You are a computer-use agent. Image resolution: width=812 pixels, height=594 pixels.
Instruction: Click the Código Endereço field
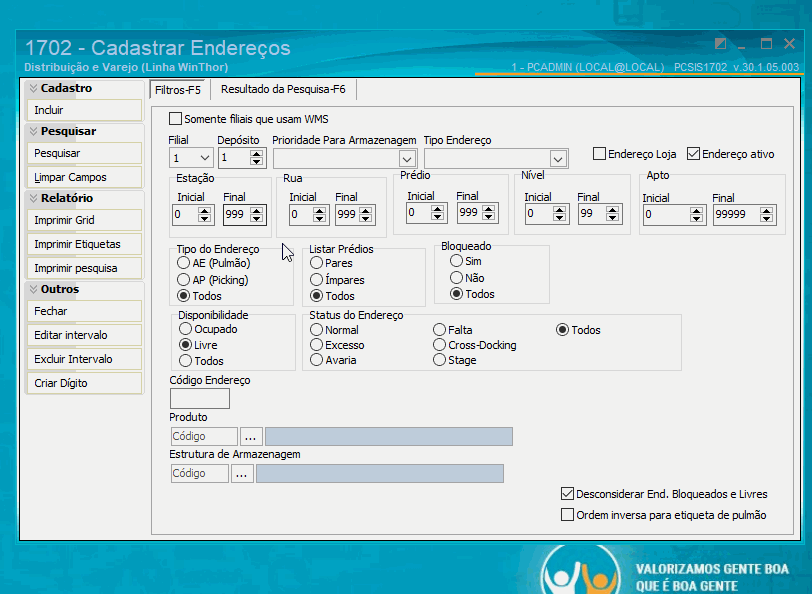tap(200, 399)
